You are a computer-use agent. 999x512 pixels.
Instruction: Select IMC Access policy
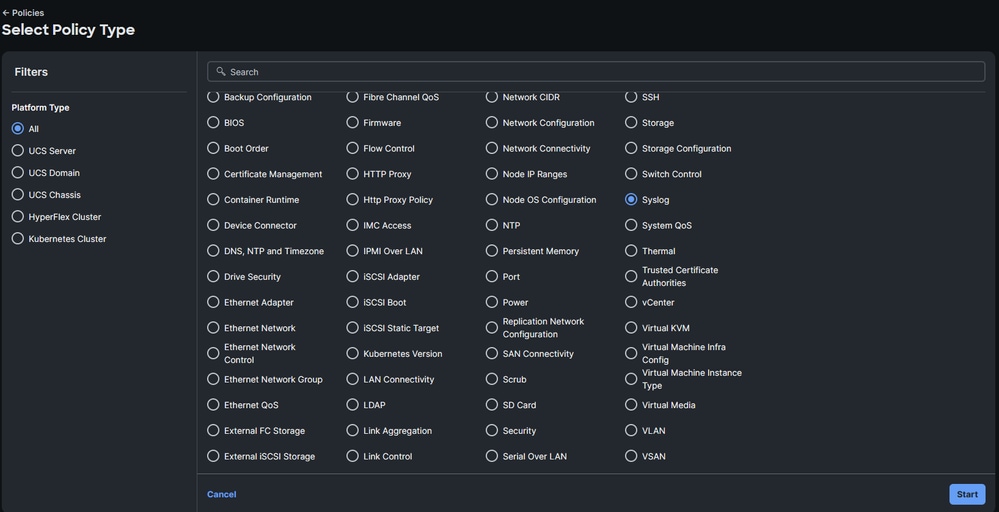tap(352, 225)
